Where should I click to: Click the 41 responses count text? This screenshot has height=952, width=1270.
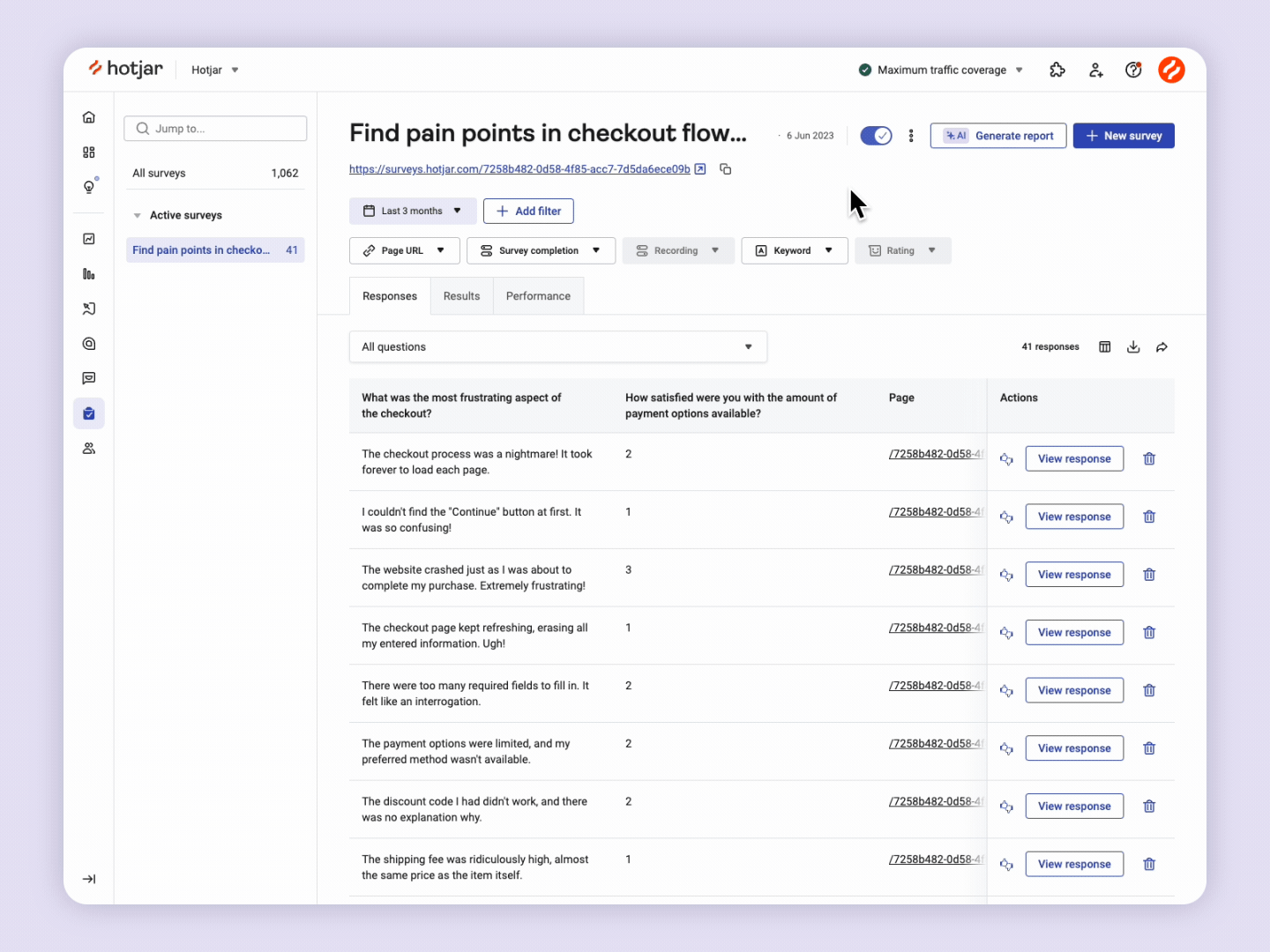1050,347
